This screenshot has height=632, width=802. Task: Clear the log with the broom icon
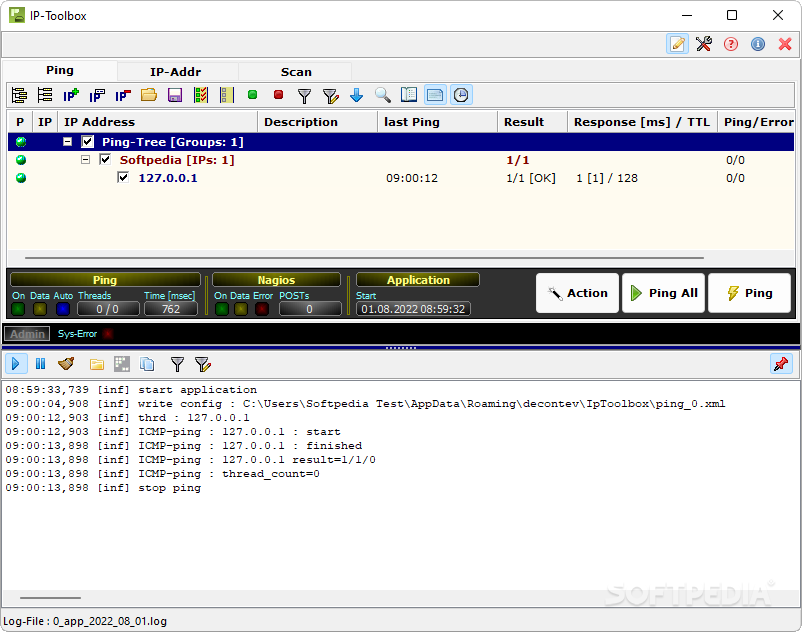(x=66, y=364)
